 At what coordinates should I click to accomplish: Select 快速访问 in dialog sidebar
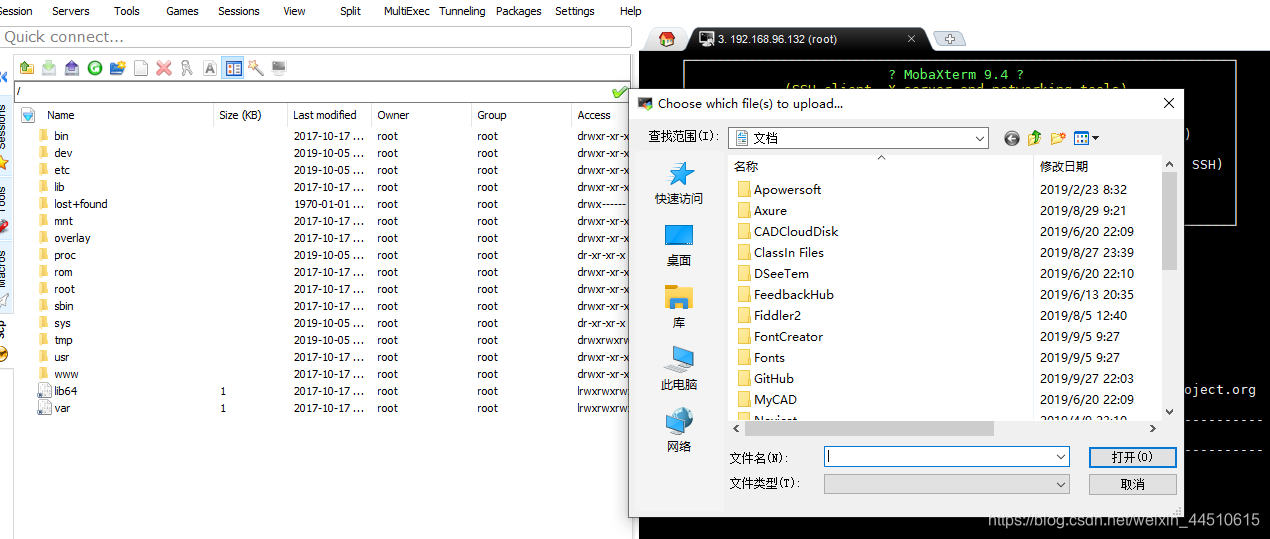point(679,183)
